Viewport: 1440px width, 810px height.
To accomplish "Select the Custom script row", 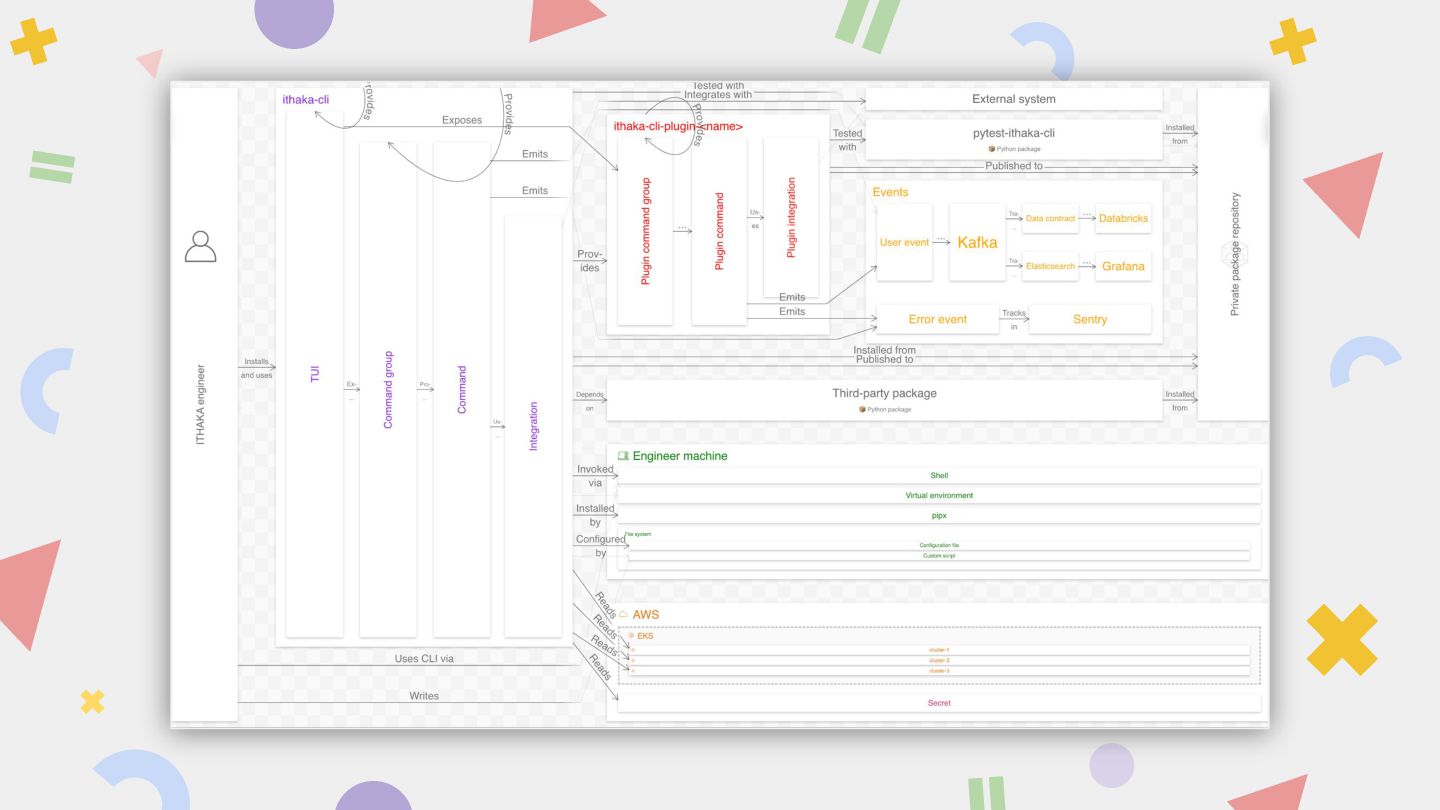I will (939, 555).
